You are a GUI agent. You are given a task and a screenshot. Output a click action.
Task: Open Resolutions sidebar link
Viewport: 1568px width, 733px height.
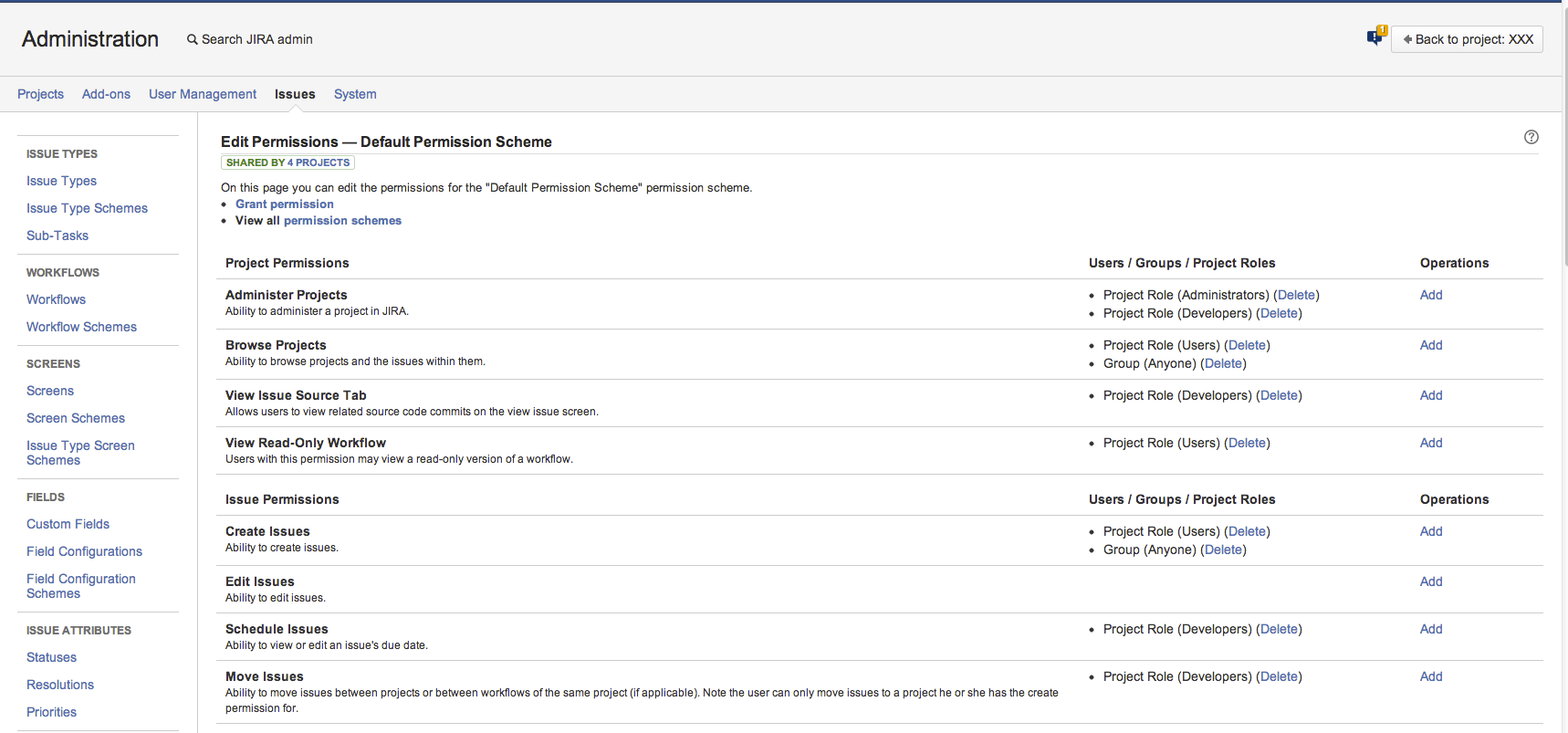[60, 685]
